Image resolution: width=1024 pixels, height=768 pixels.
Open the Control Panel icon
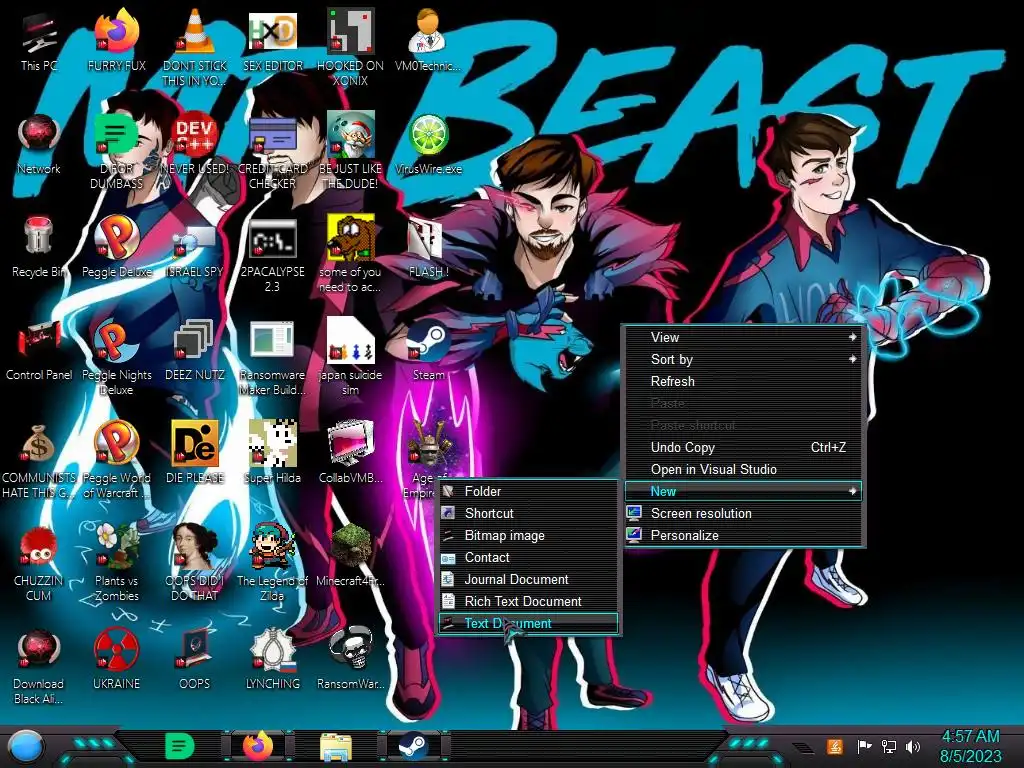[x=39, y=351]
